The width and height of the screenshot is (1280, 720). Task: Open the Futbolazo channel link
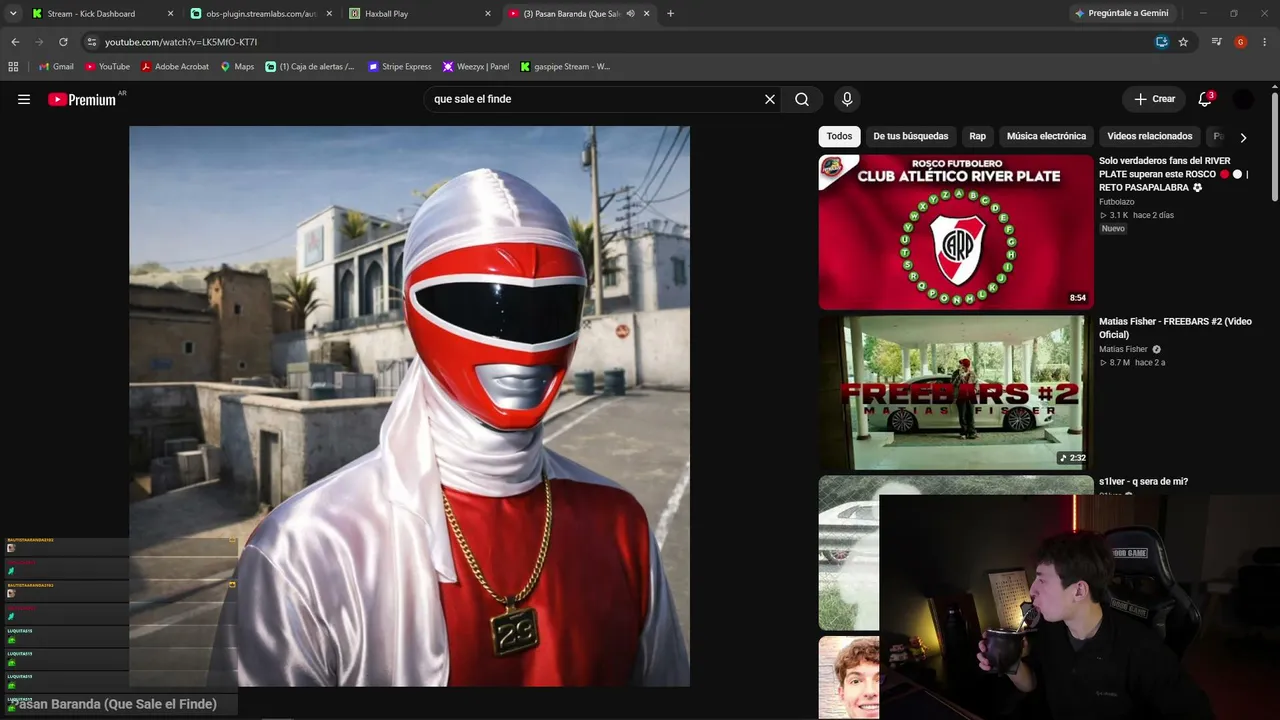coord(1117,202)
